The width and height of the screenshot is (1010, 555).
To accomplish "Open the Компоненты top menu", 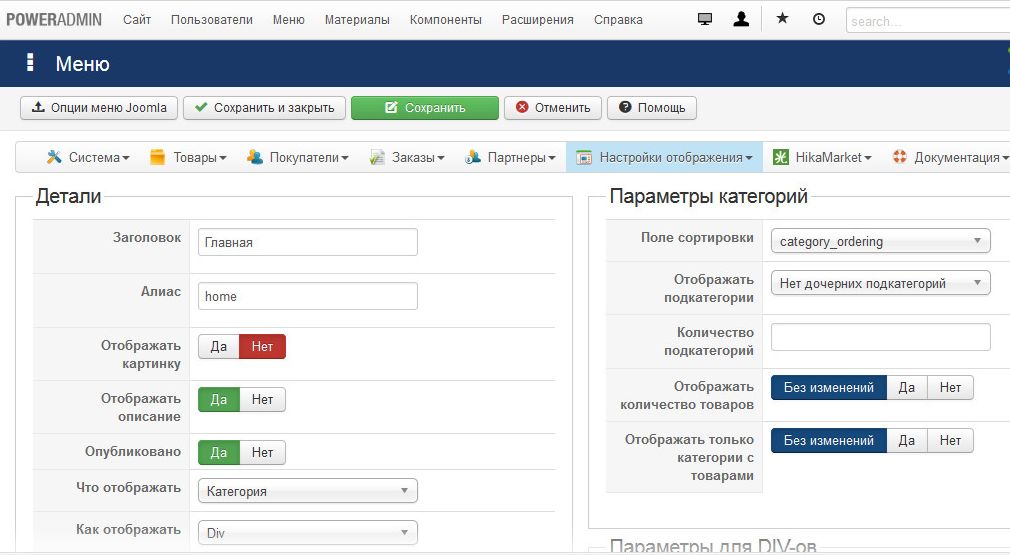I will 446,19.
